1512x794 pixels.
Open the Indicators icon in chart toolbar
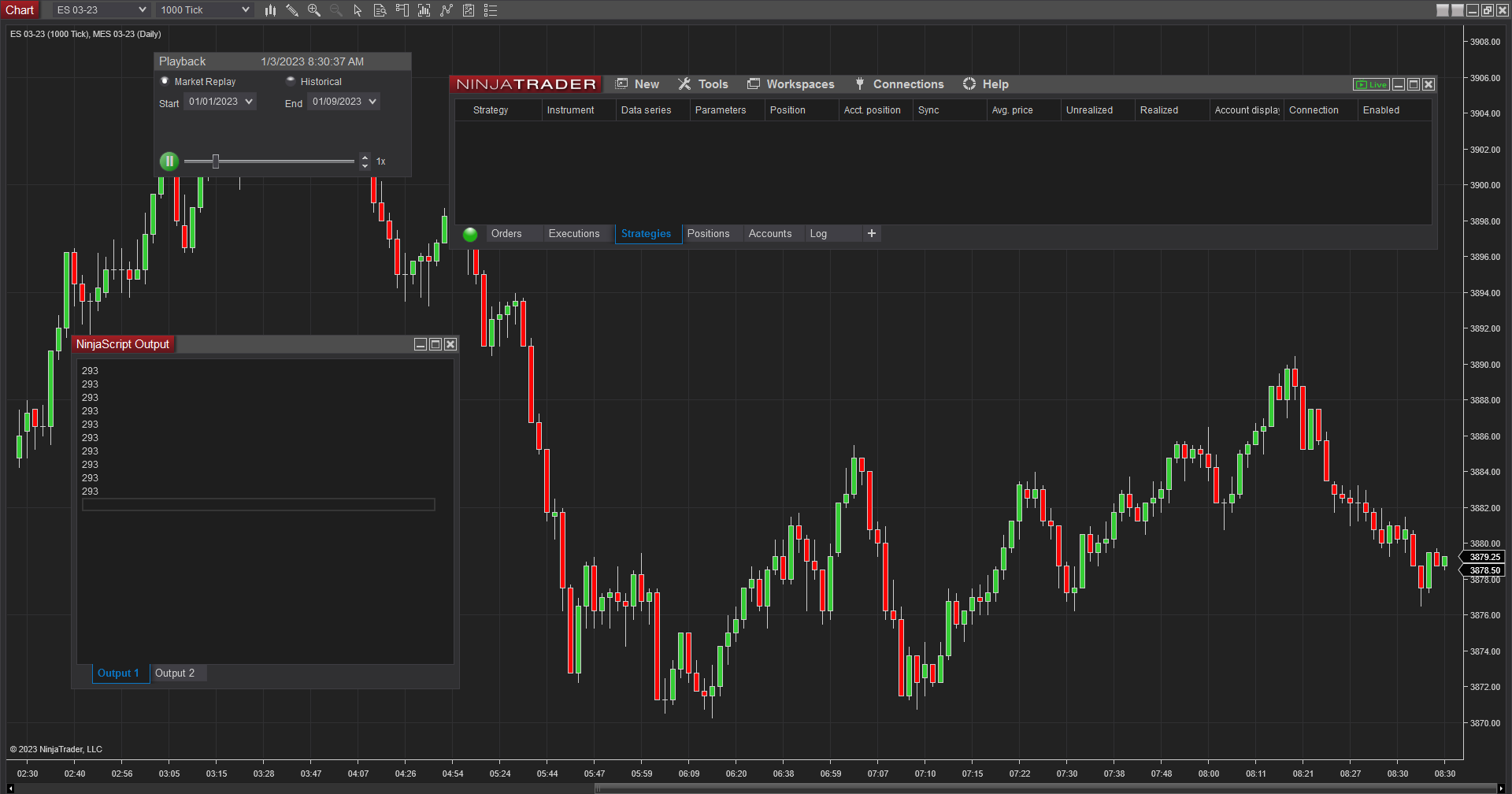coord(424,10)
